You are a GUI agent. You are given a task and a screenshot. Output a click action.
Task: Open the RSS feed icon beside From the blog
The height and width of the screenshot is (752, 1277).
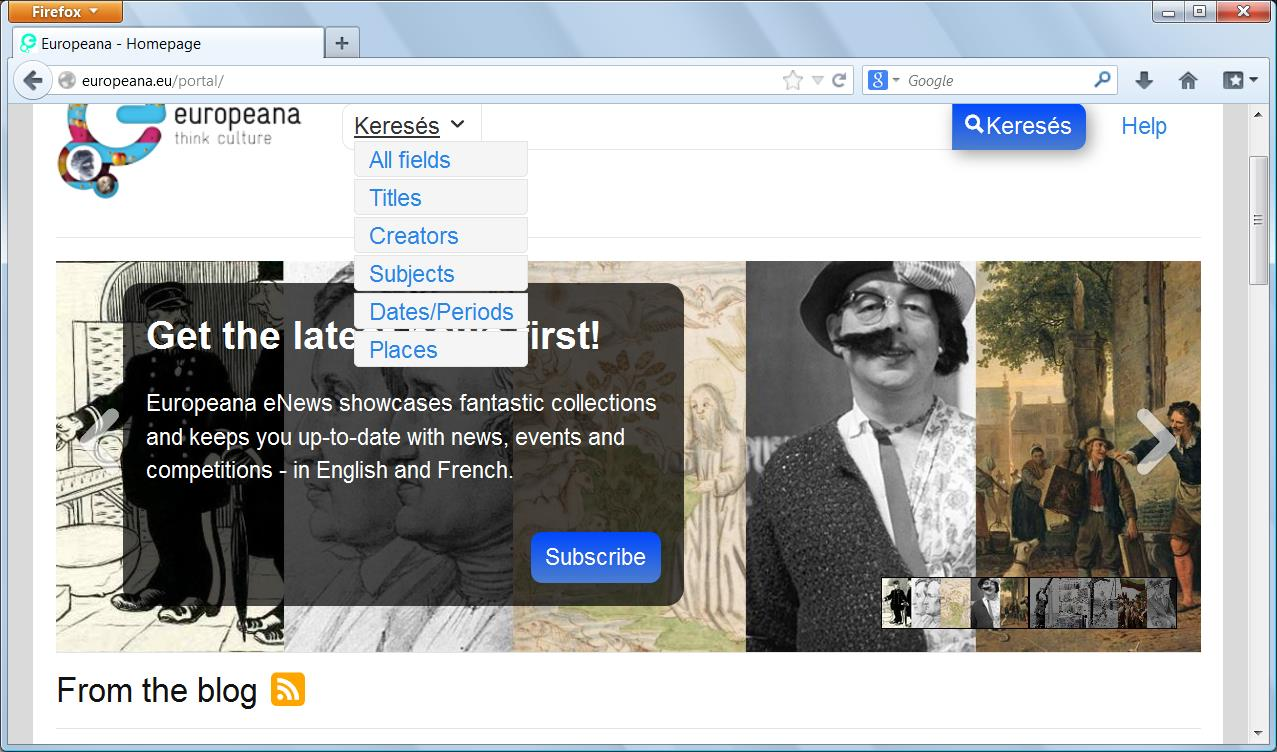pyautogui.click(x=288, y=690)
